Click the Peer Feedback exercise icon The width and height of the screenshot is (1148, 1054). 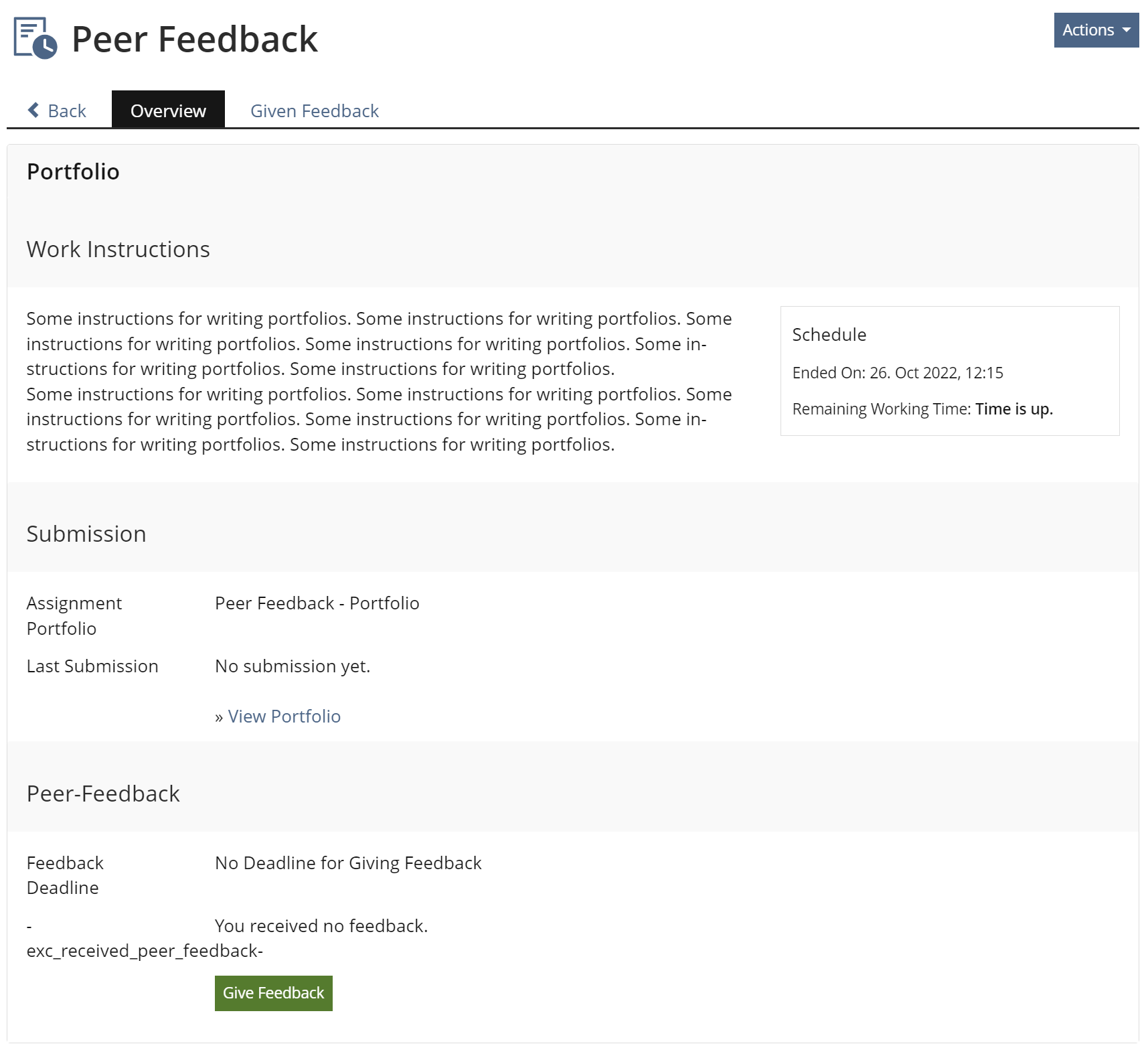coord(35,38)
